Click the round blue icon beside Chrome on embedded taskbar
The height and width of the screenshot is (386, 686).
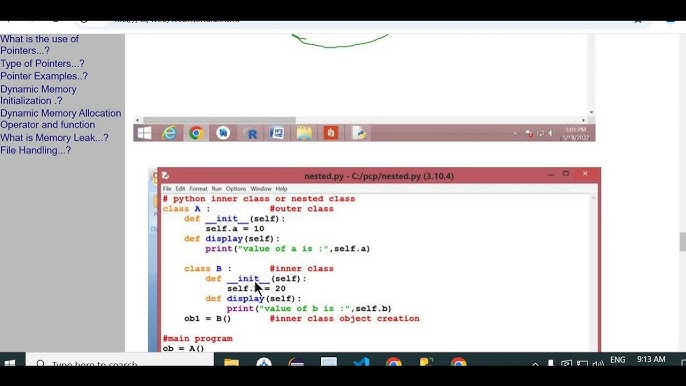[223, 133]
